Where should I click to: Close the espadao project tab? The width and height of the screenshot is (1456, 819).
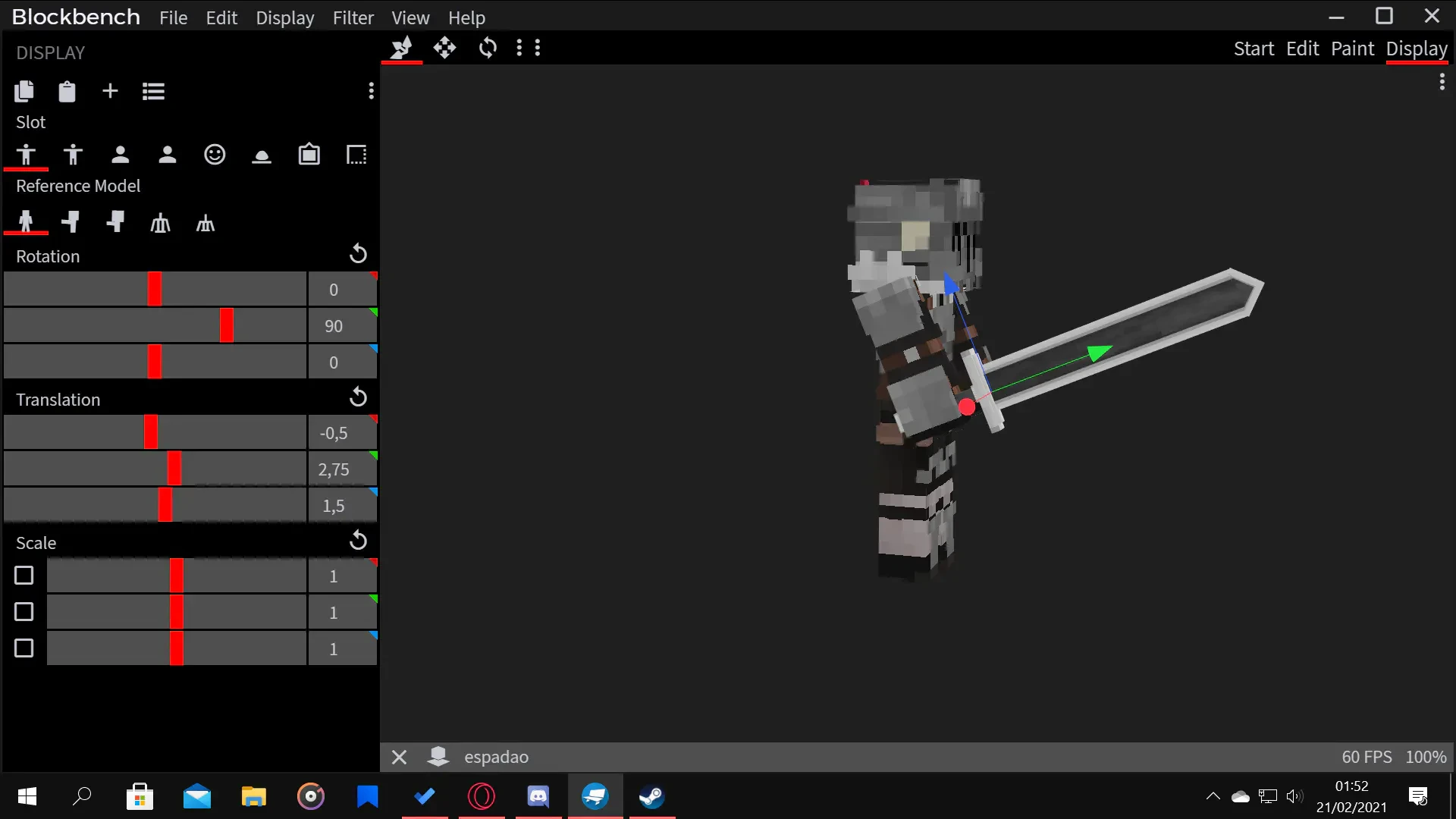pyautogui.click(x=400, y=757)
